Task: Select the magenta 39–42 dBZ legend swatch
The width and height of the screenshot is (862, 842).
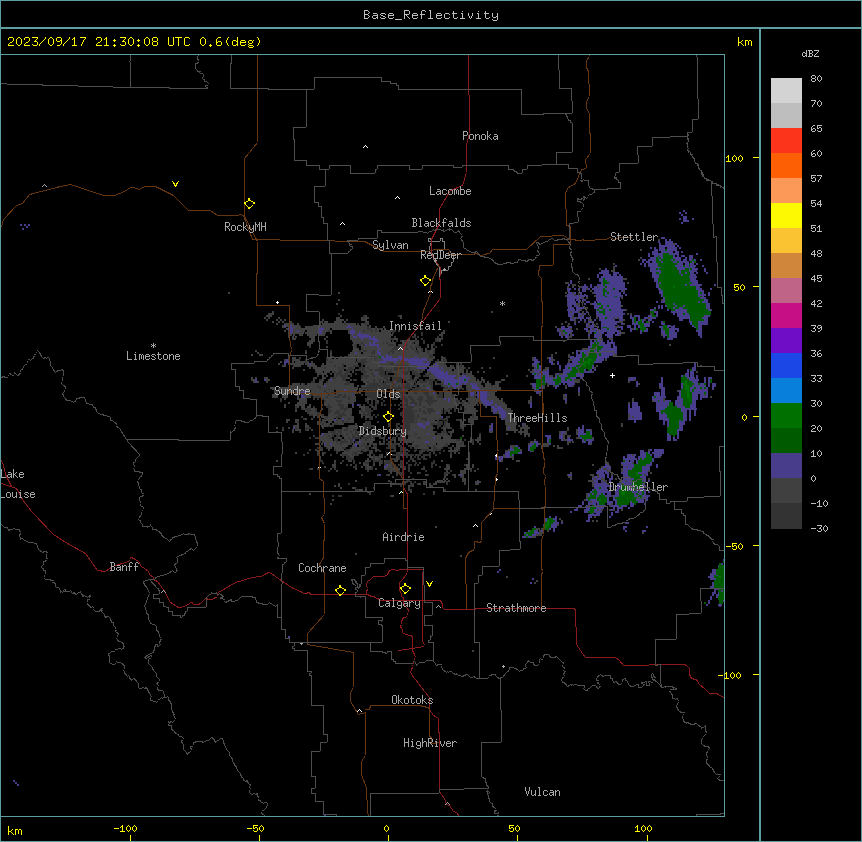Action: tap(786, 315)
